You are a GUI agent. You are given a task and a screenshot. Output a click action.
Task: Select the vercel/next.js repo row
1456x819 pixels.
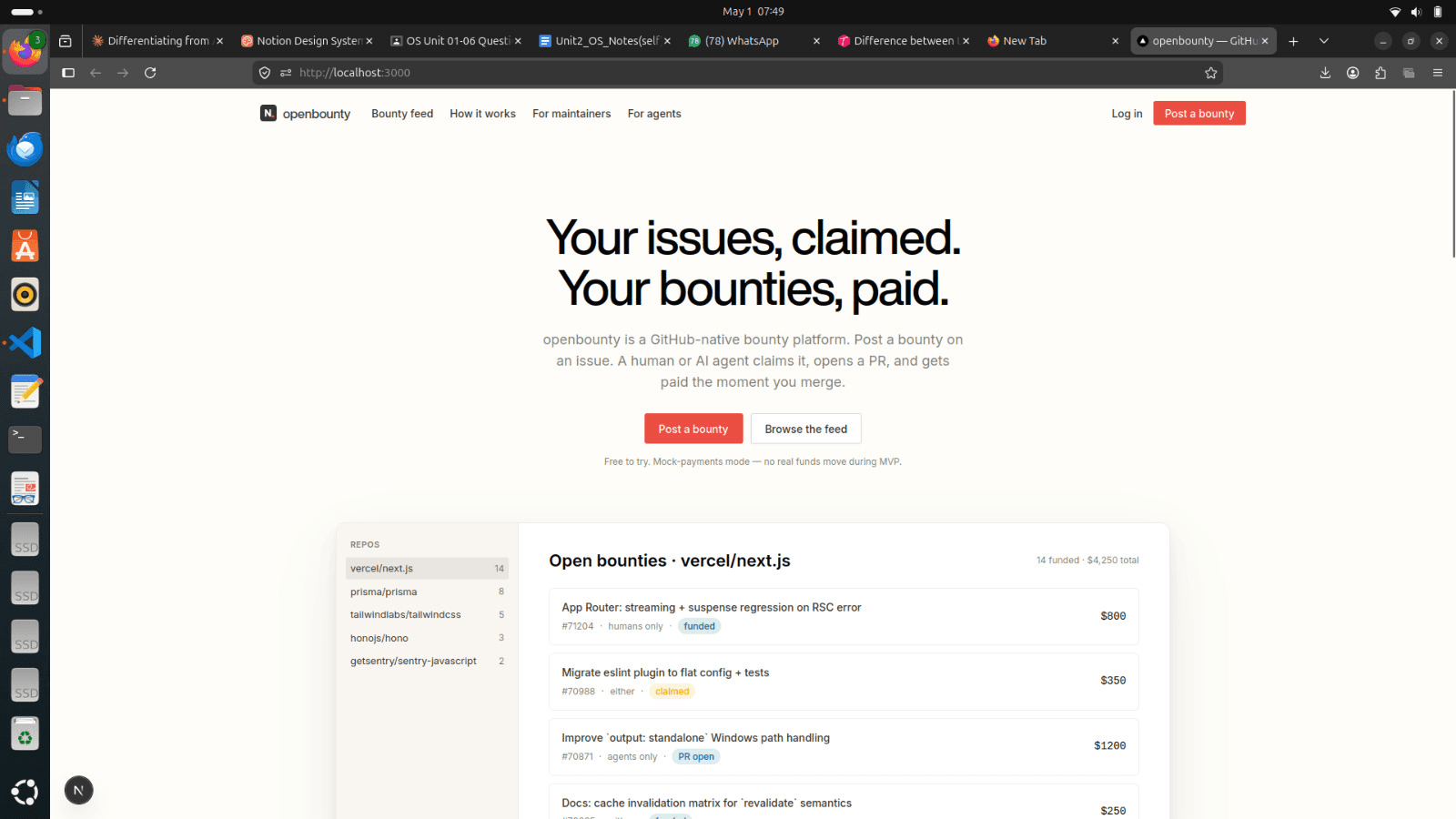click(x=427, y=569)
